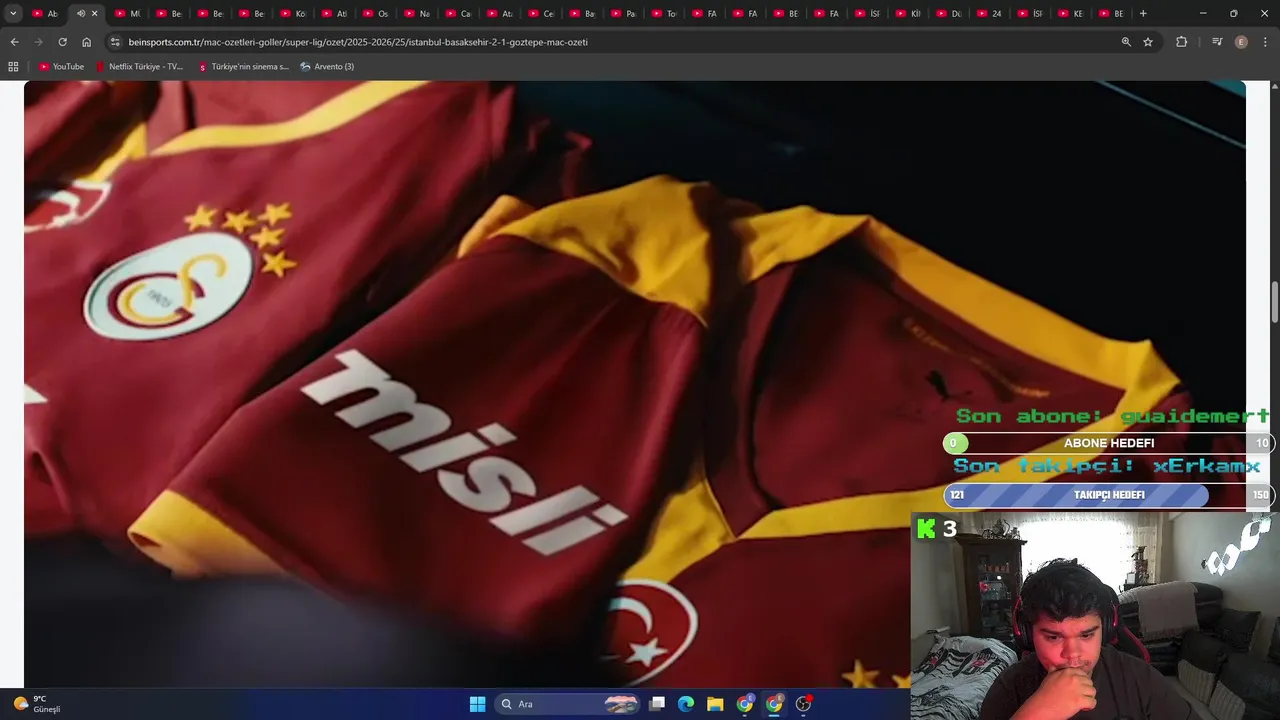Switch to the active Chrome taskbar window
The height and width of the screenshot is (720, 1280).
(774, 704)
